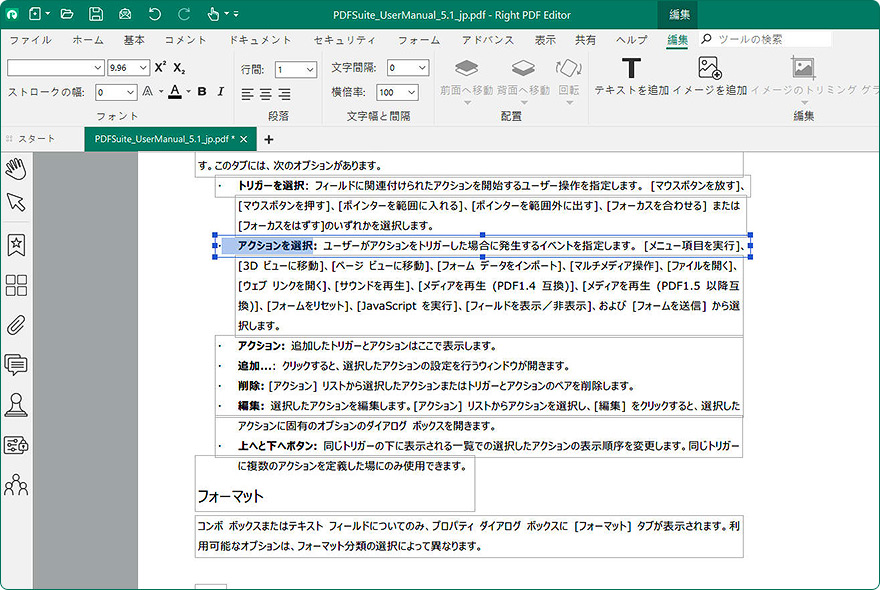The width and height of the screenshot is (880, 590).
Task: Open the font size 9.96 dropdown
Action: click(x=143, y=68)
